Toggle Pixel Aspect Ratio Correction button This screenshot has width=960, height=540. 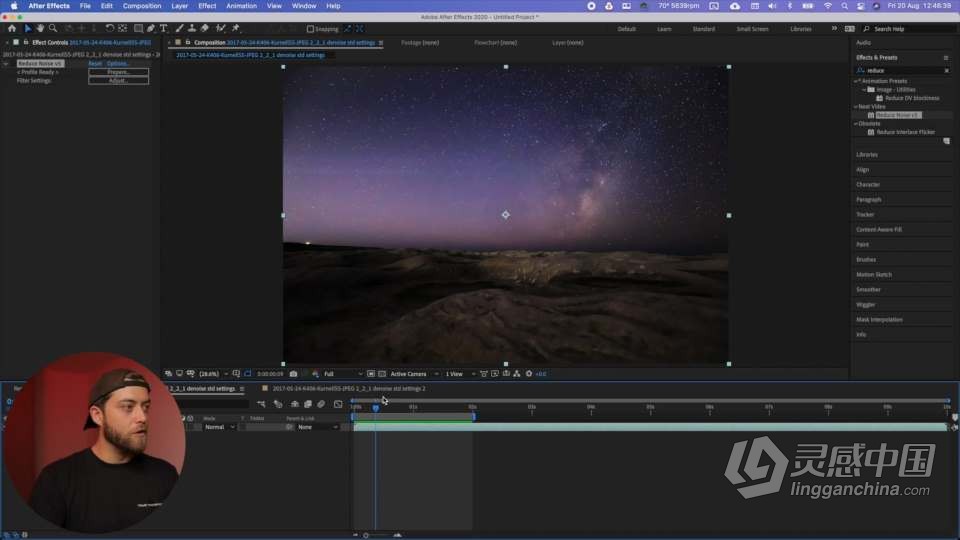(484, 373)
